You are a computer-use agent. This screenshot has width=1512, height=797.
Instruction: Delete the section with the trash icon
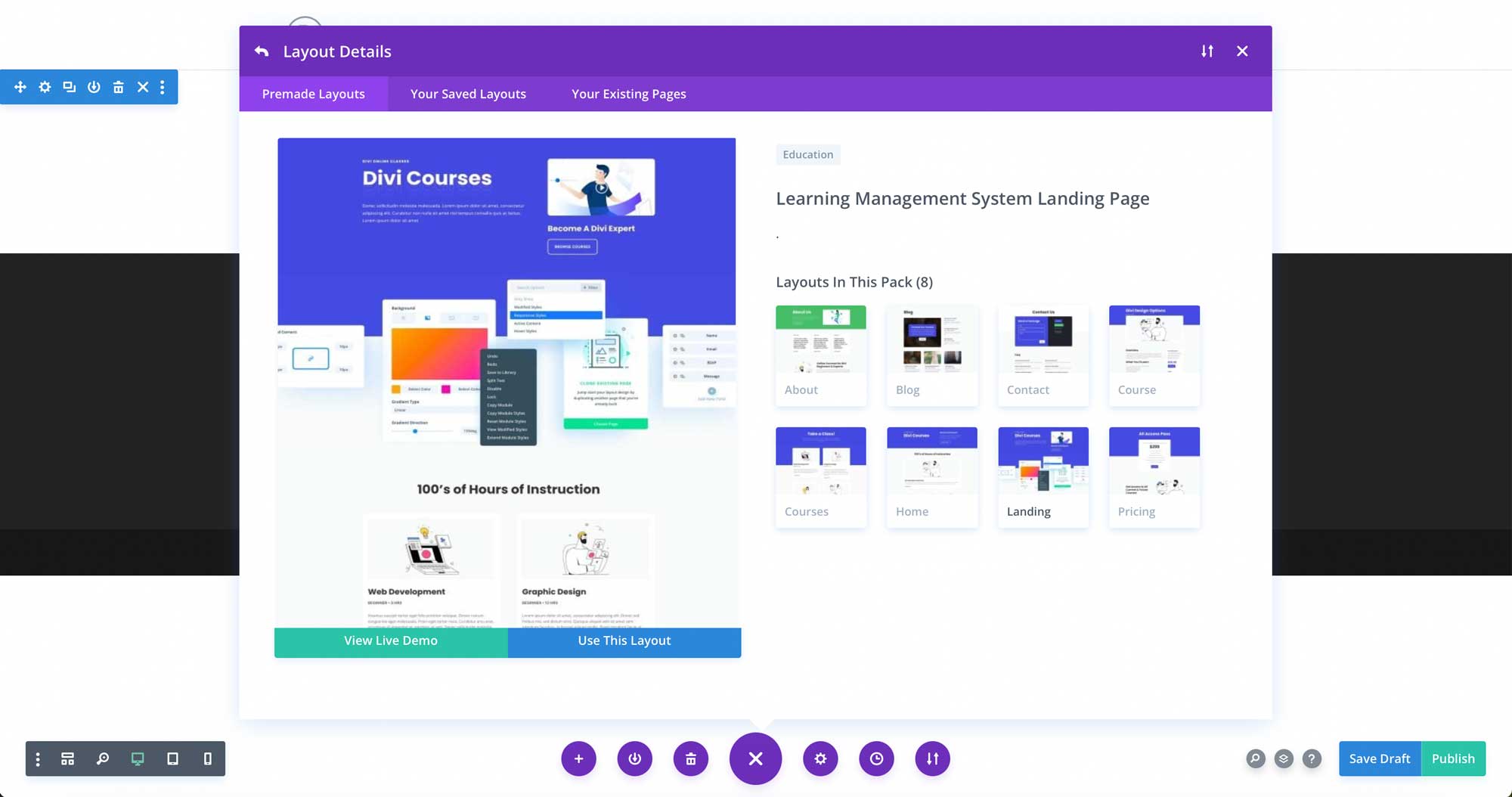pos(118,87)
